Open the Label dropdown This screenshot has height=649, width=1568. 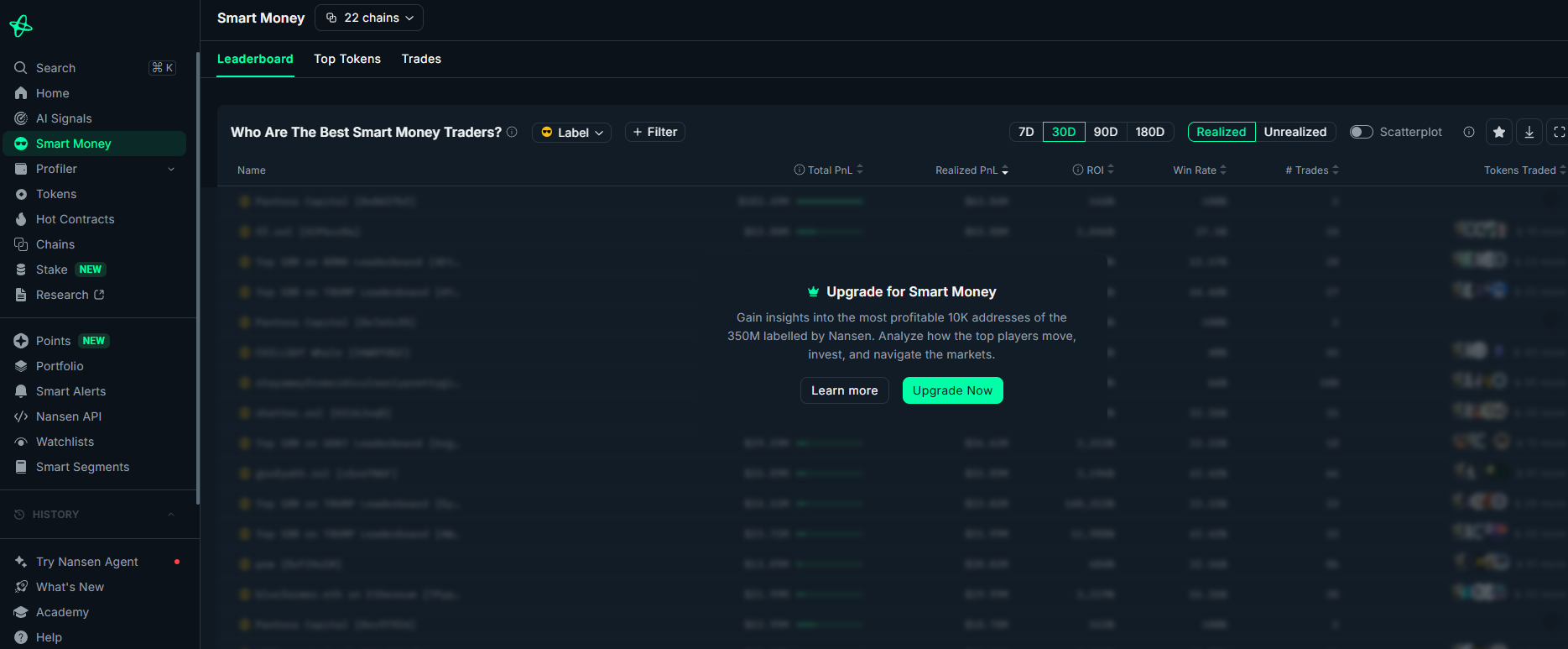571,133
